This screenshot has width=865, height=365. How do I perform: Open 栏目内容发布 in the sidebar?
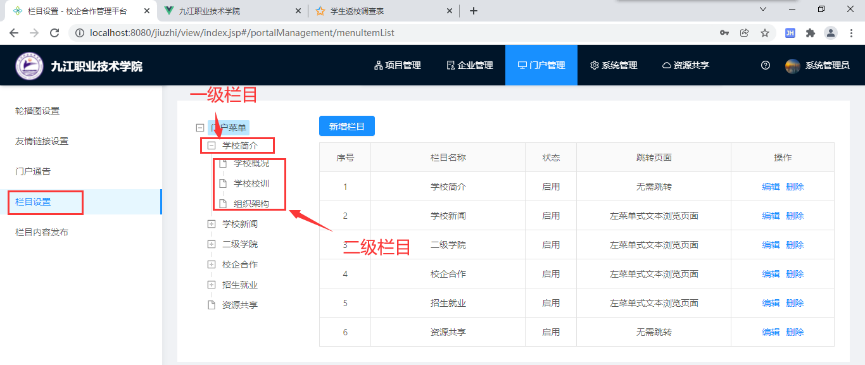coord(41,233)
